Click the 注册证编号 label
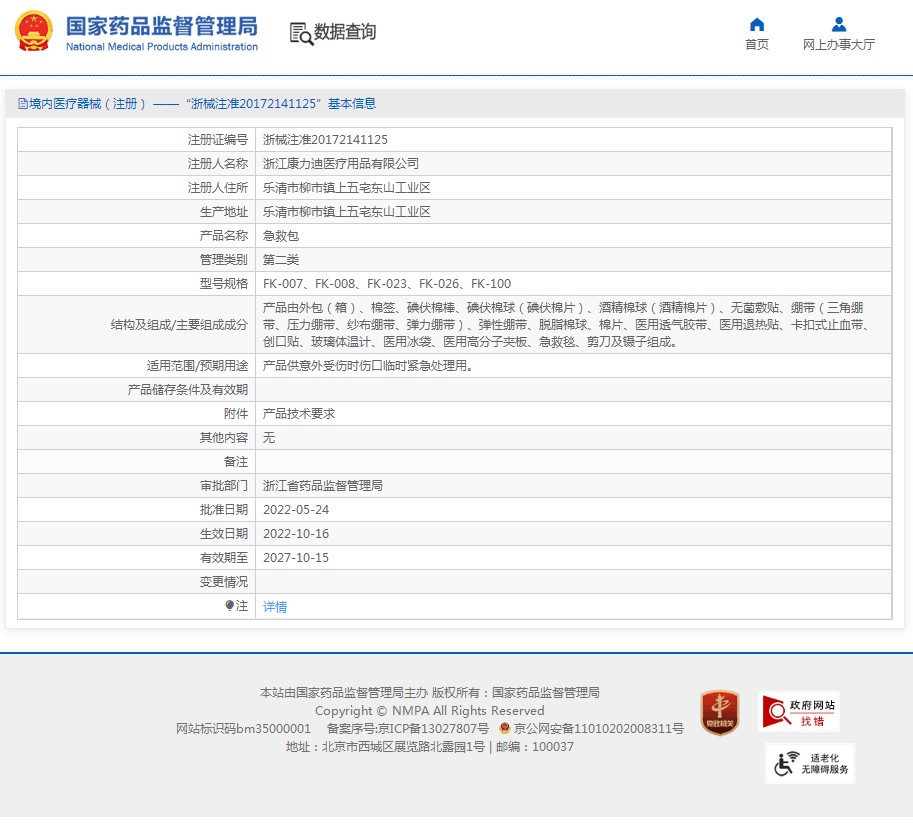This screenshot has width=913, height=839. [218, 140]
